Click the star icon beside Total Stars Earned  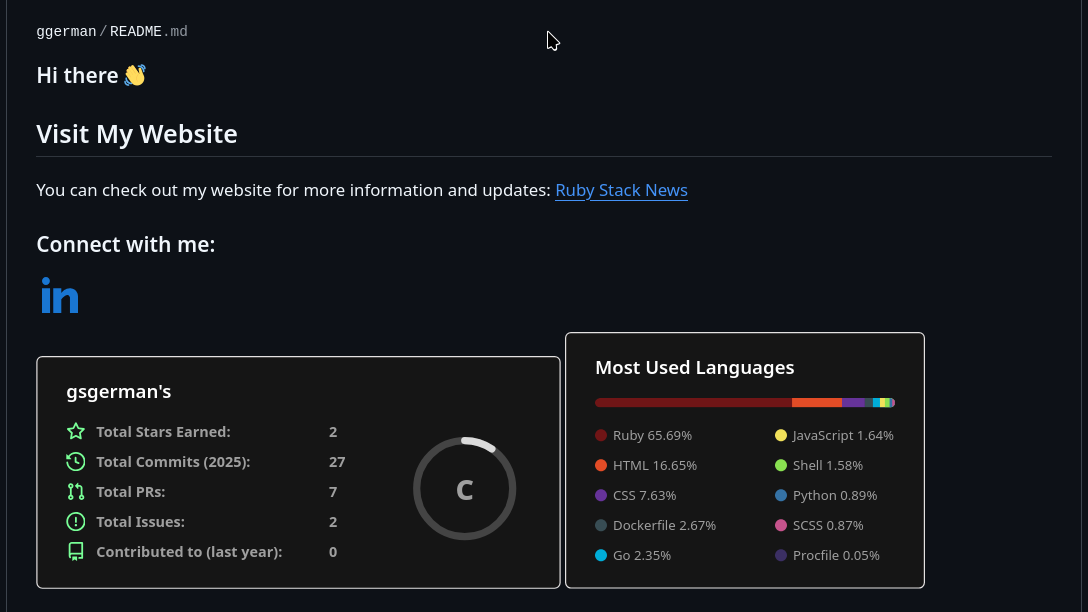click(76, 432)
